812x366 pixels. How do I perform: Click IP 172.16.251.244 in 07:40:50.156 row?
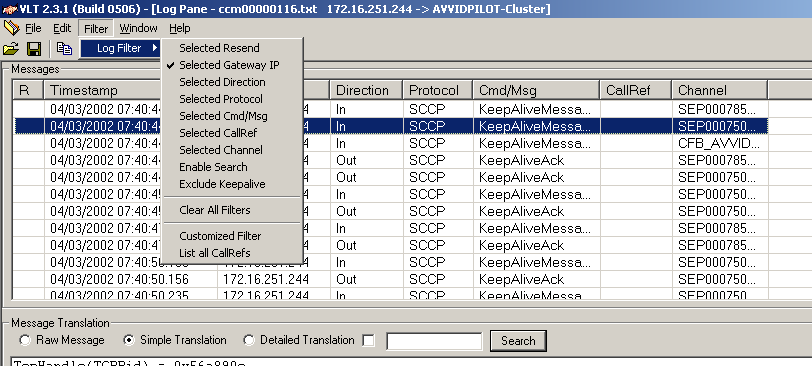(266, 280)
